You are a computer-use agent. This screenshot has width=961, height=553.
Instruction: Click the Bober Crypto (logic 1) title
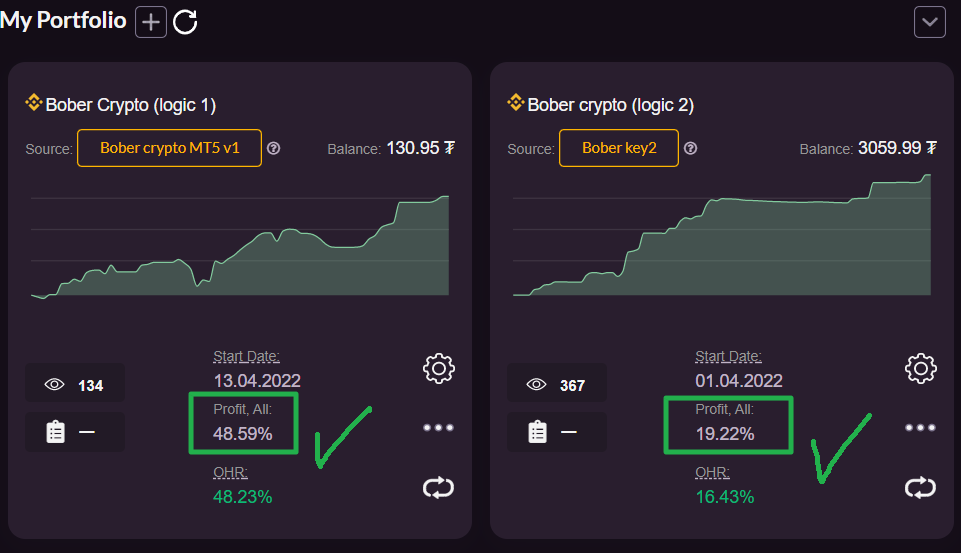point(131,105)
